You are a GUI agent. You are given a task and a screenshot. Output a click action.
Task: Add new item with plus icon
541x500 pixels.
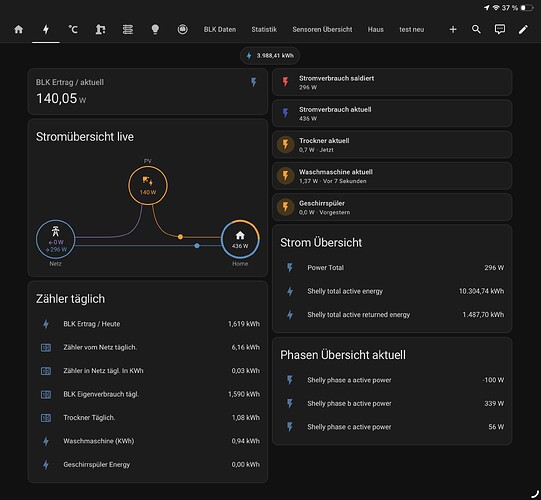pos(453,30)
